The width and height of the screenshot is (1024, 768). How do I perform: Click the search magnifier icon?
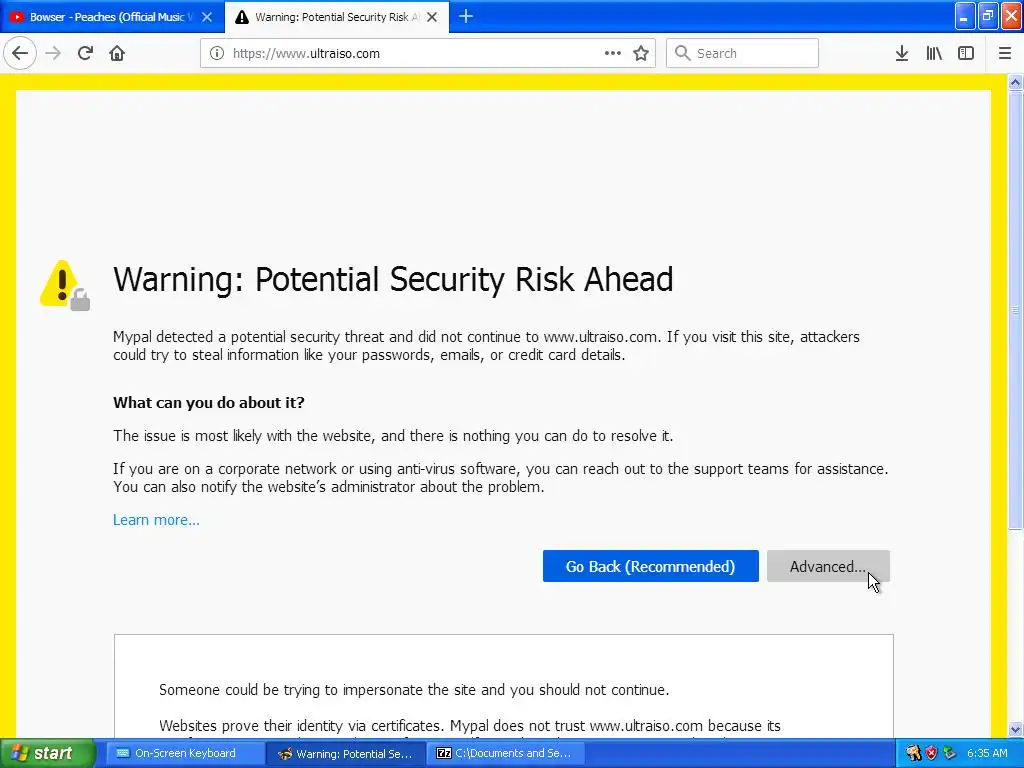point(682,53)
